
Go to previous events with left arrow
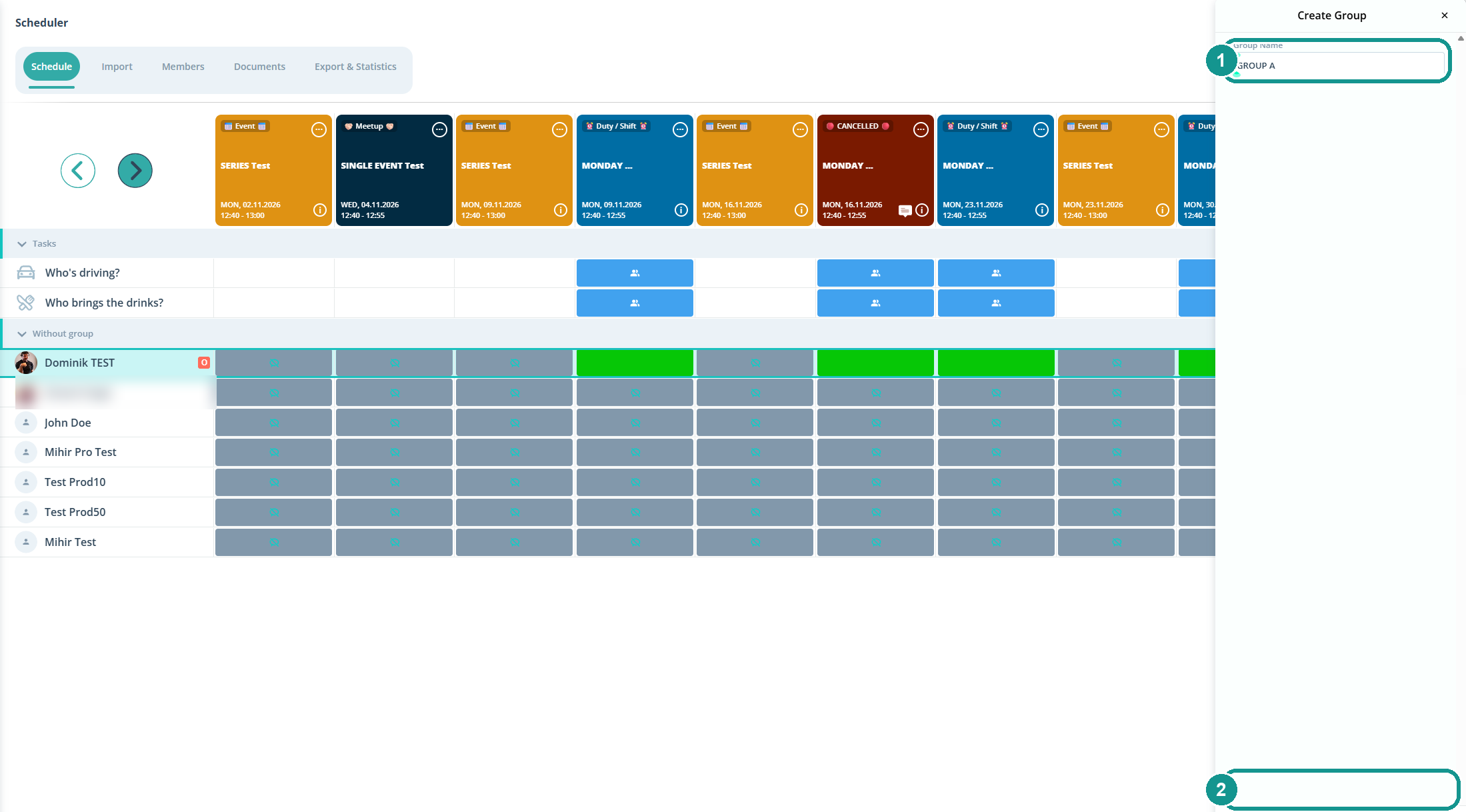click(78, 171)
